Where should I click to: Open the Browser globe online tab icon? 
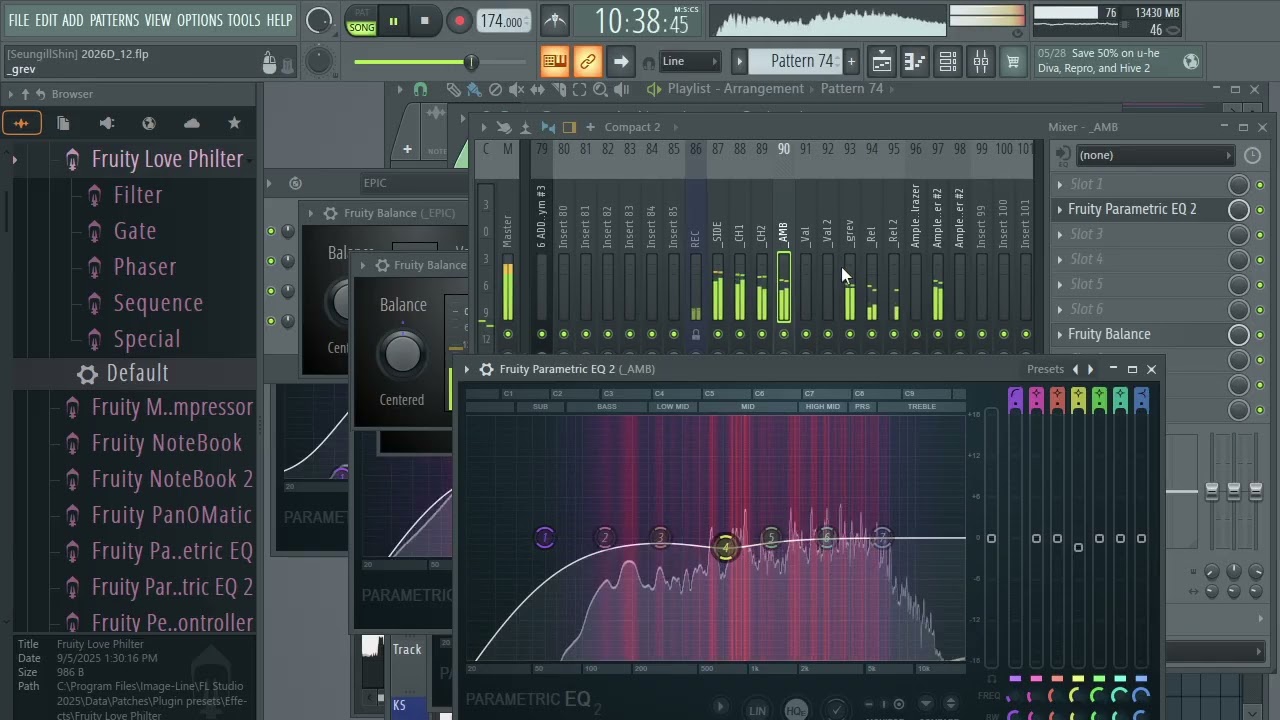coord(149,123)
